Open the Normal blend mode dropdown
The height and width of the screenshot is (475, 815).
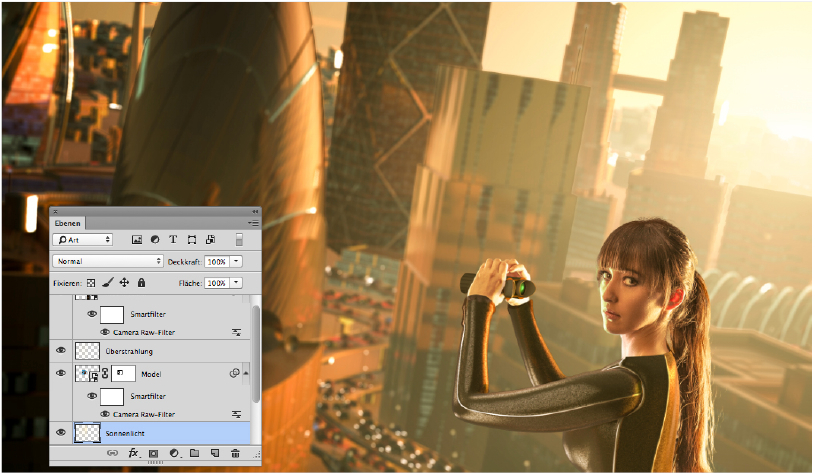(108, 261)
